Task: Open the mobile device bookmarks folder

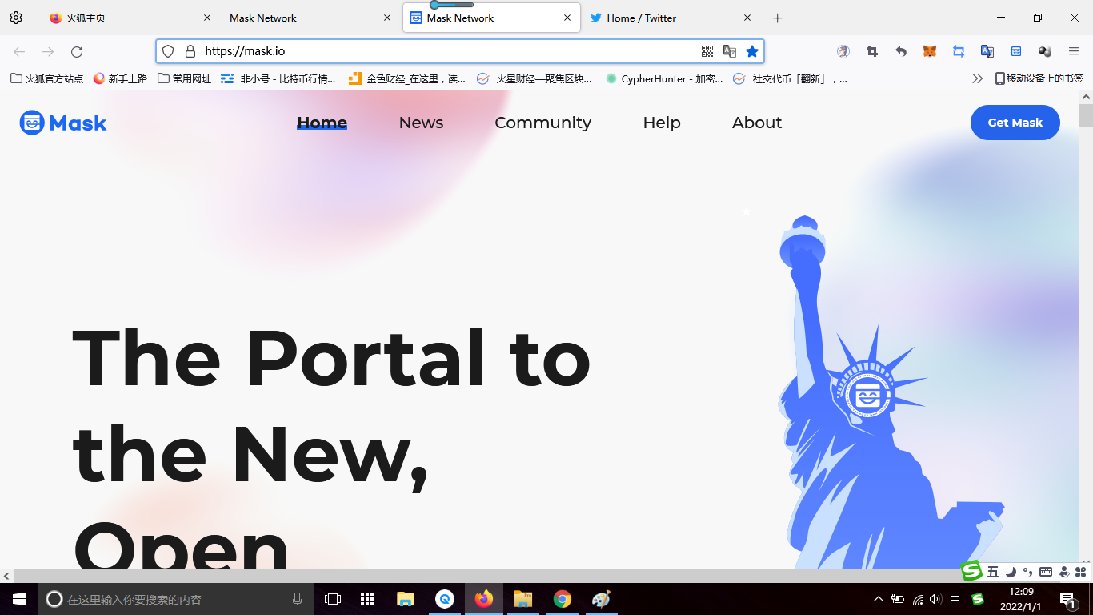Action: click(1039, 79)
